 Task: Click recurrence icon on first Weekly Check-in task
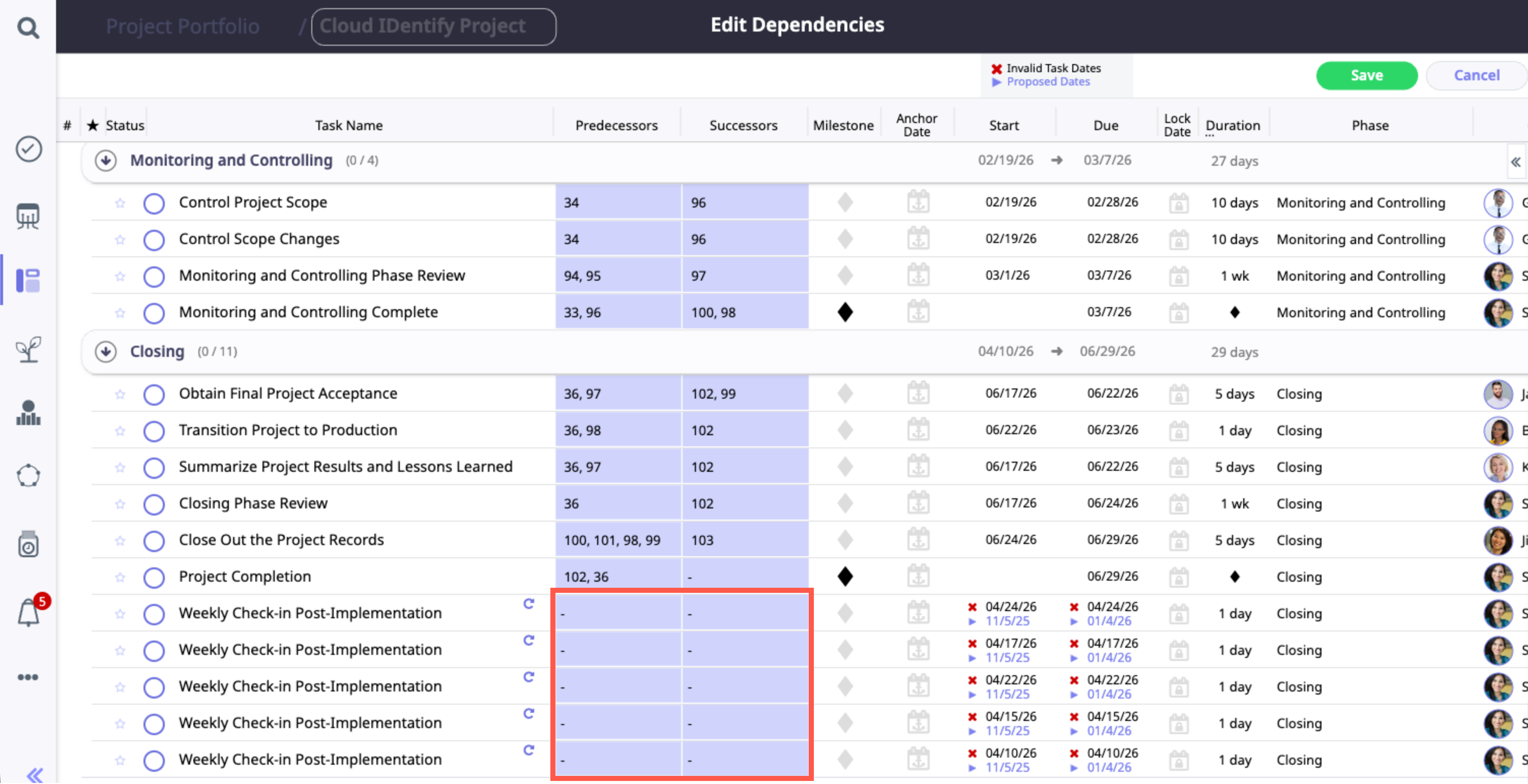(x=528, y=604)
